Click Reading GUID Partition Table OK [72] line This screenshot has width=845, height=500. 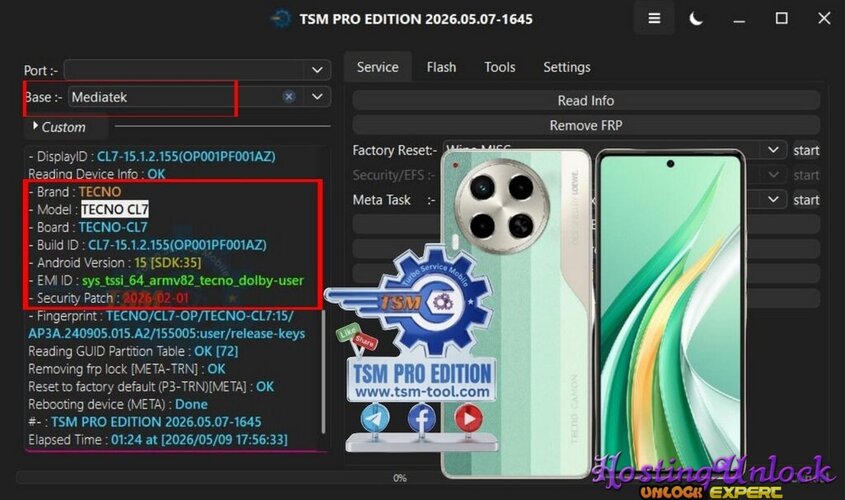pyautogui.click(x=133, y=351)
